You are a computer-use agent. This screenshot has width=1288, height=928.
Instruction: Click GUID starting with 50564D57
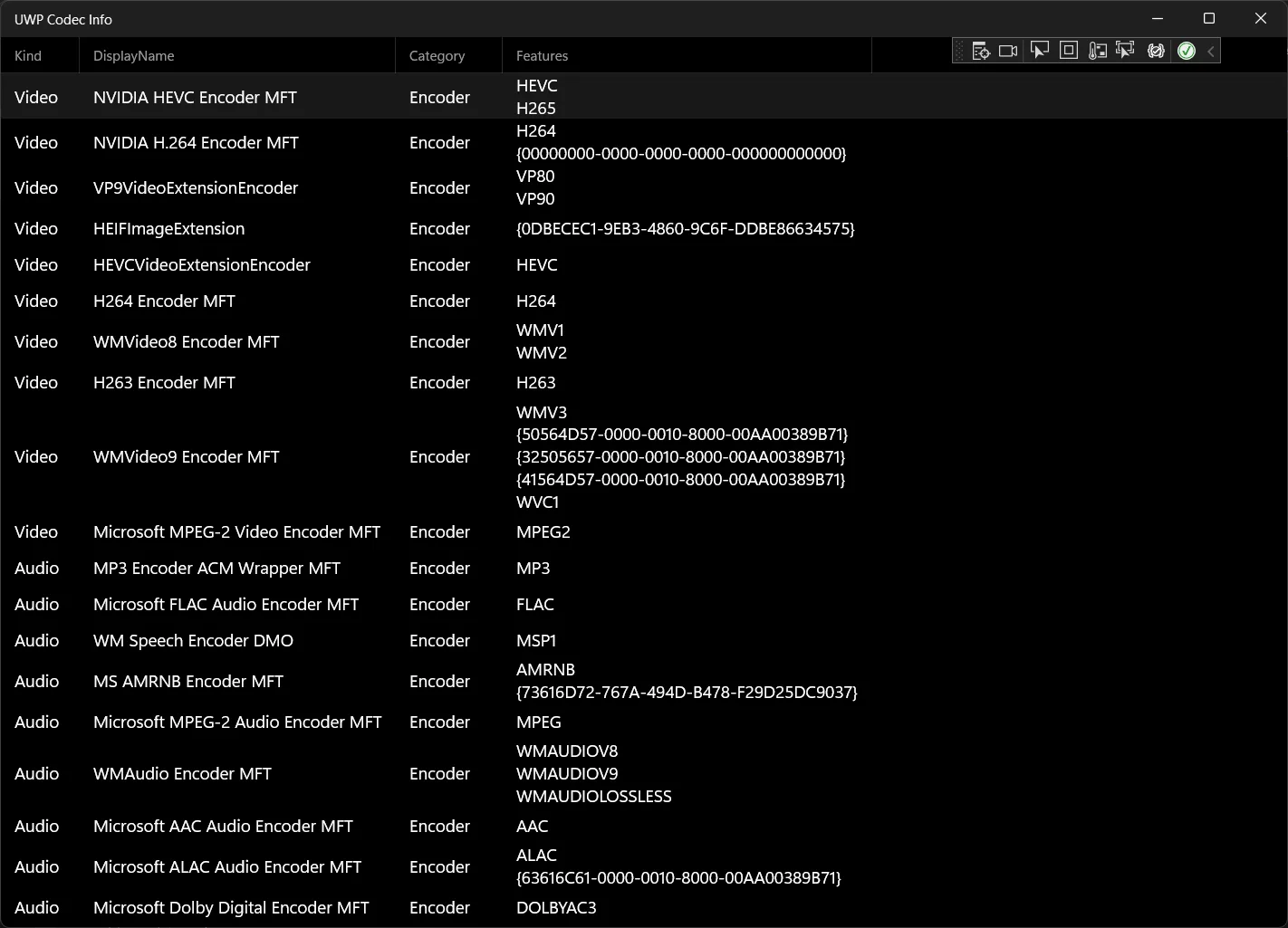pos(682,434)
